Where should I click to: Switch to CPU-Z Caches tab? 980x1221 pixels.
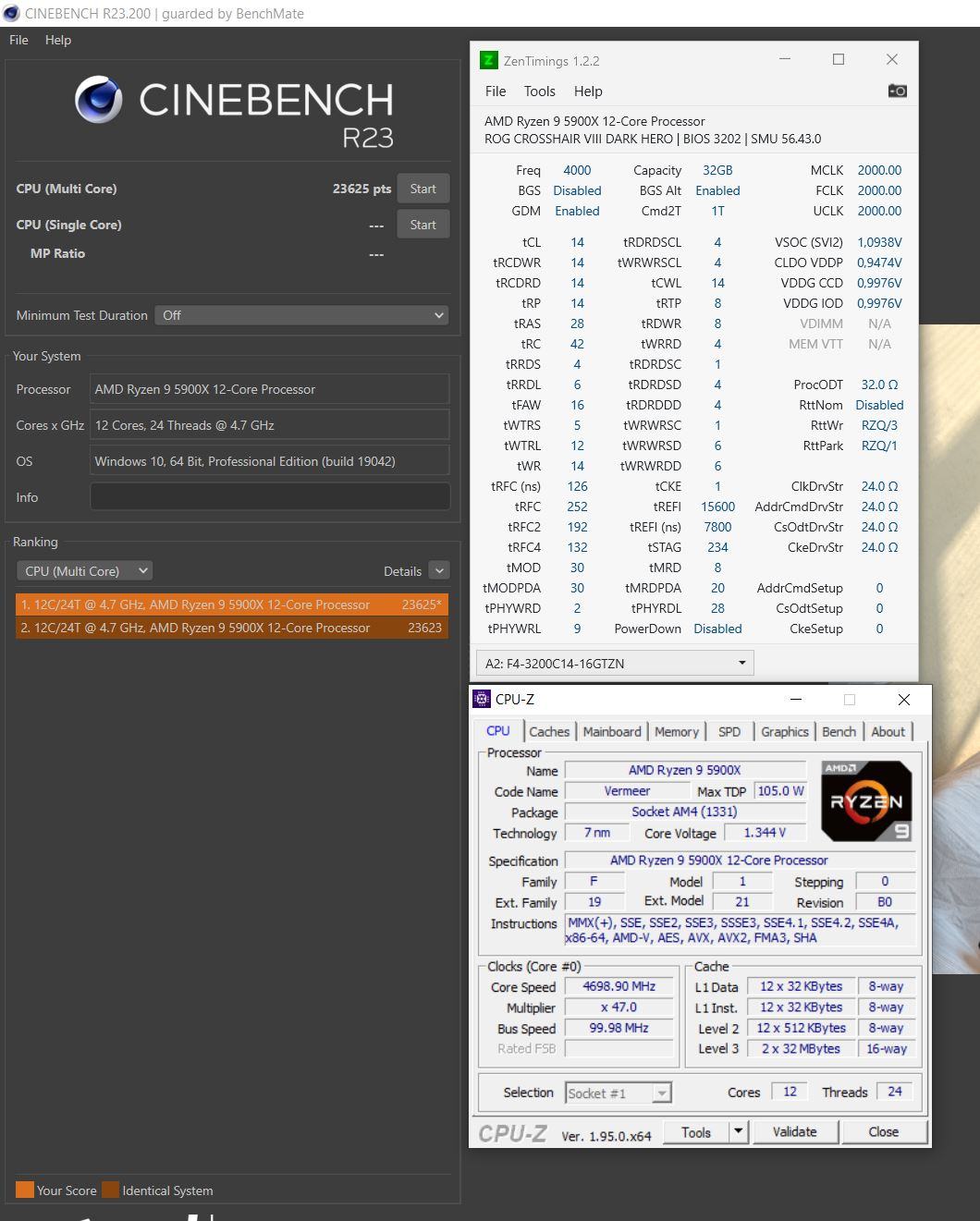(549, 731)
